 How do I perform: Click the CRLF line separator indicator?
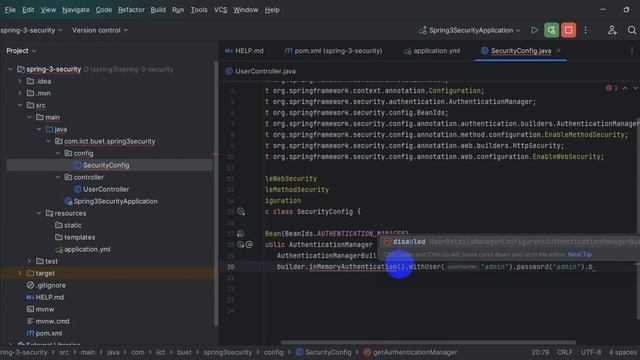(565, 352)
